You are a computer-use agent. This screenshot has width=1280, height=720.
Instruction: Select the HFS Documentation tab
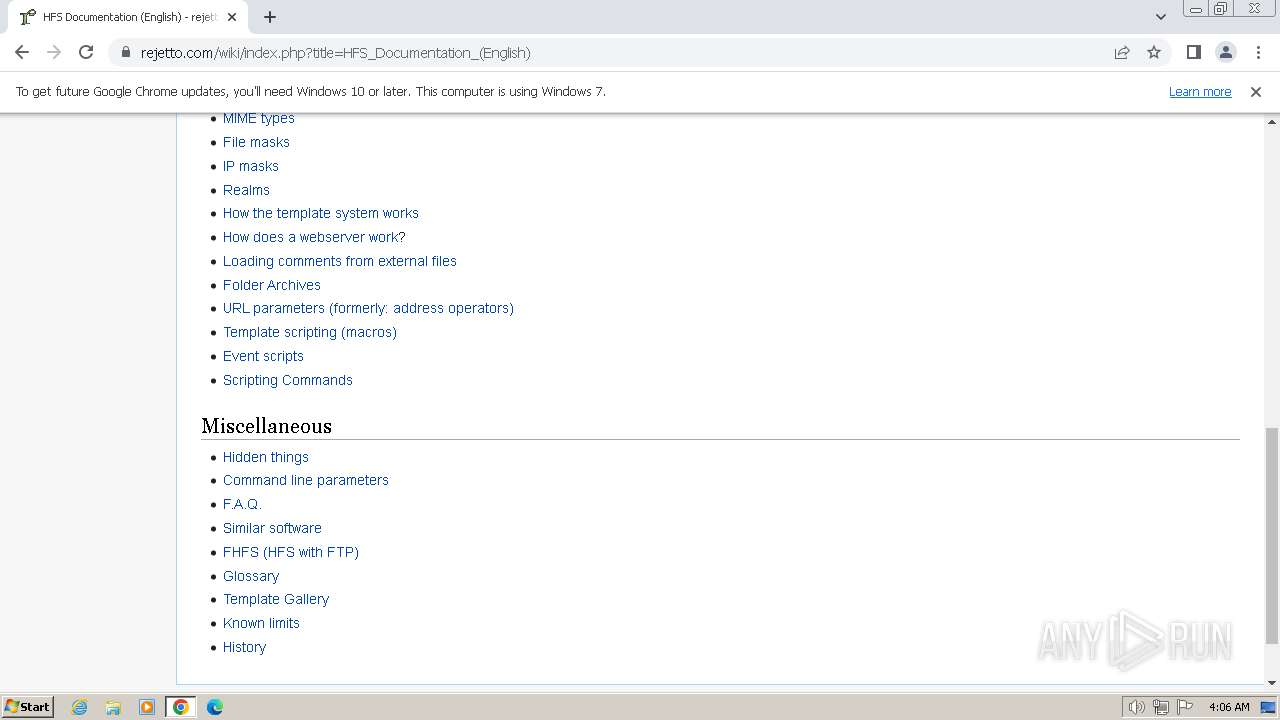point(128,17)
